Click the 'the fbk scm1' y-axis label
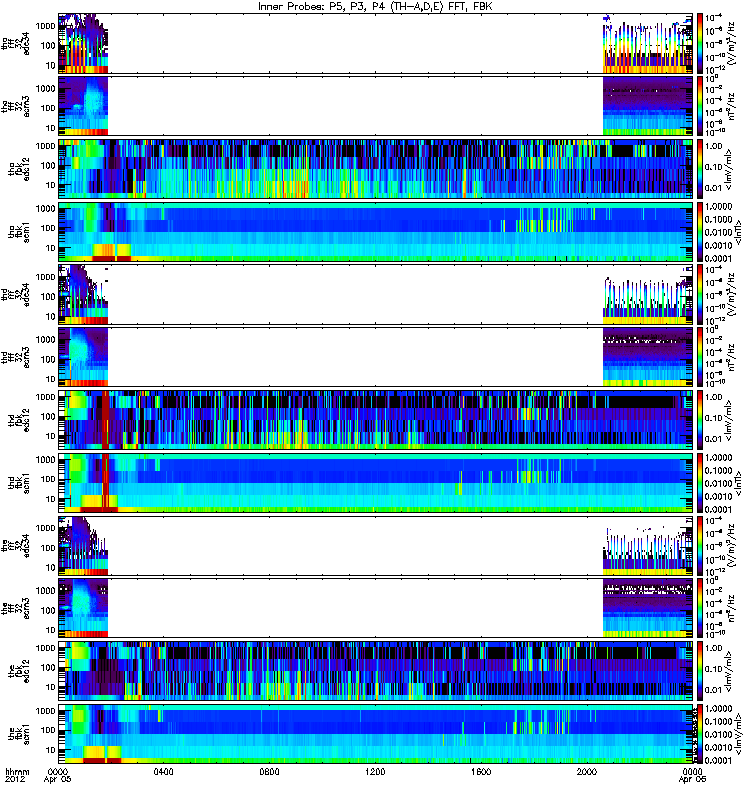 click(19, 734)
